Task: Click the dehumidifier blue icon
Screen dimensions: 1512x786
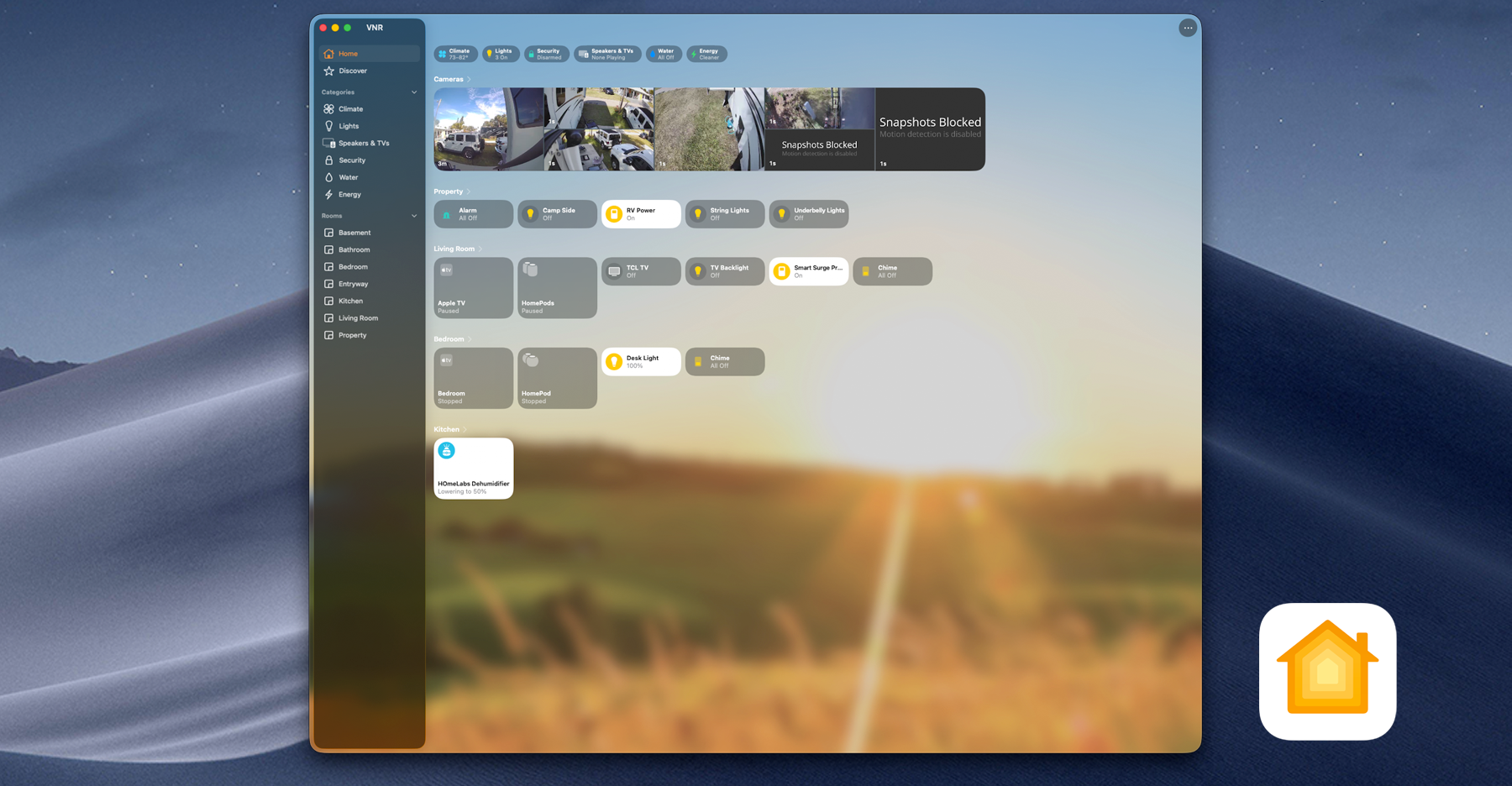Action: tap(447, 451)
